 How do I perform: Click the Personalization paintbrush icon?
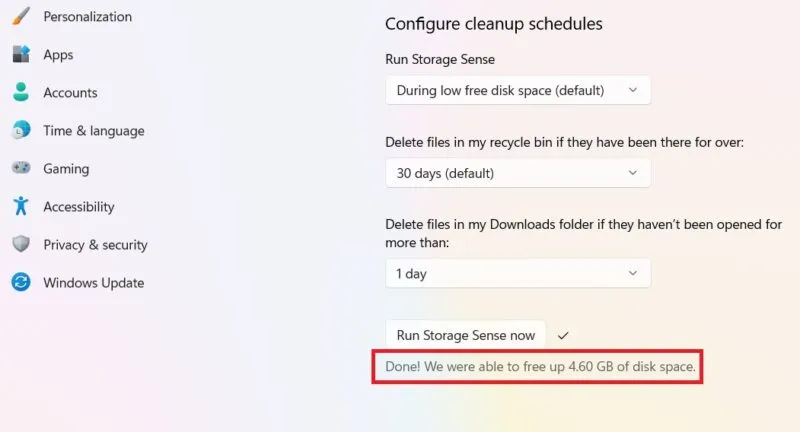[x=21, y=17]
